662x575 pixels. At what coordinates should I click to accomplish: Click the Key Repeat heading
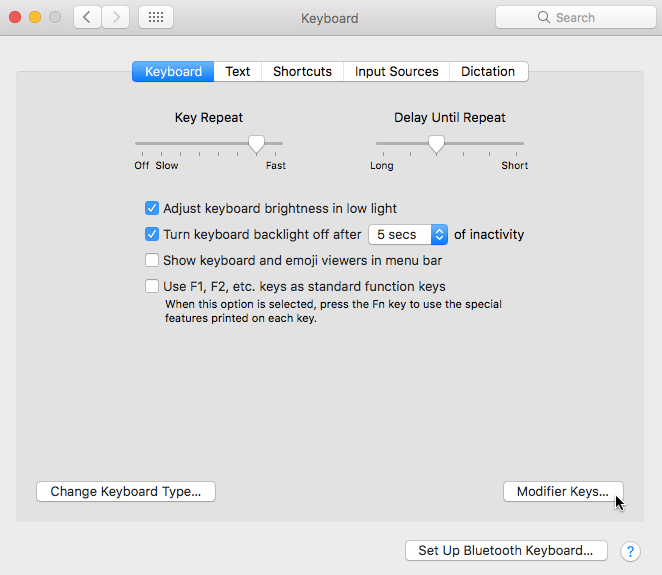(x=209, y=117)
